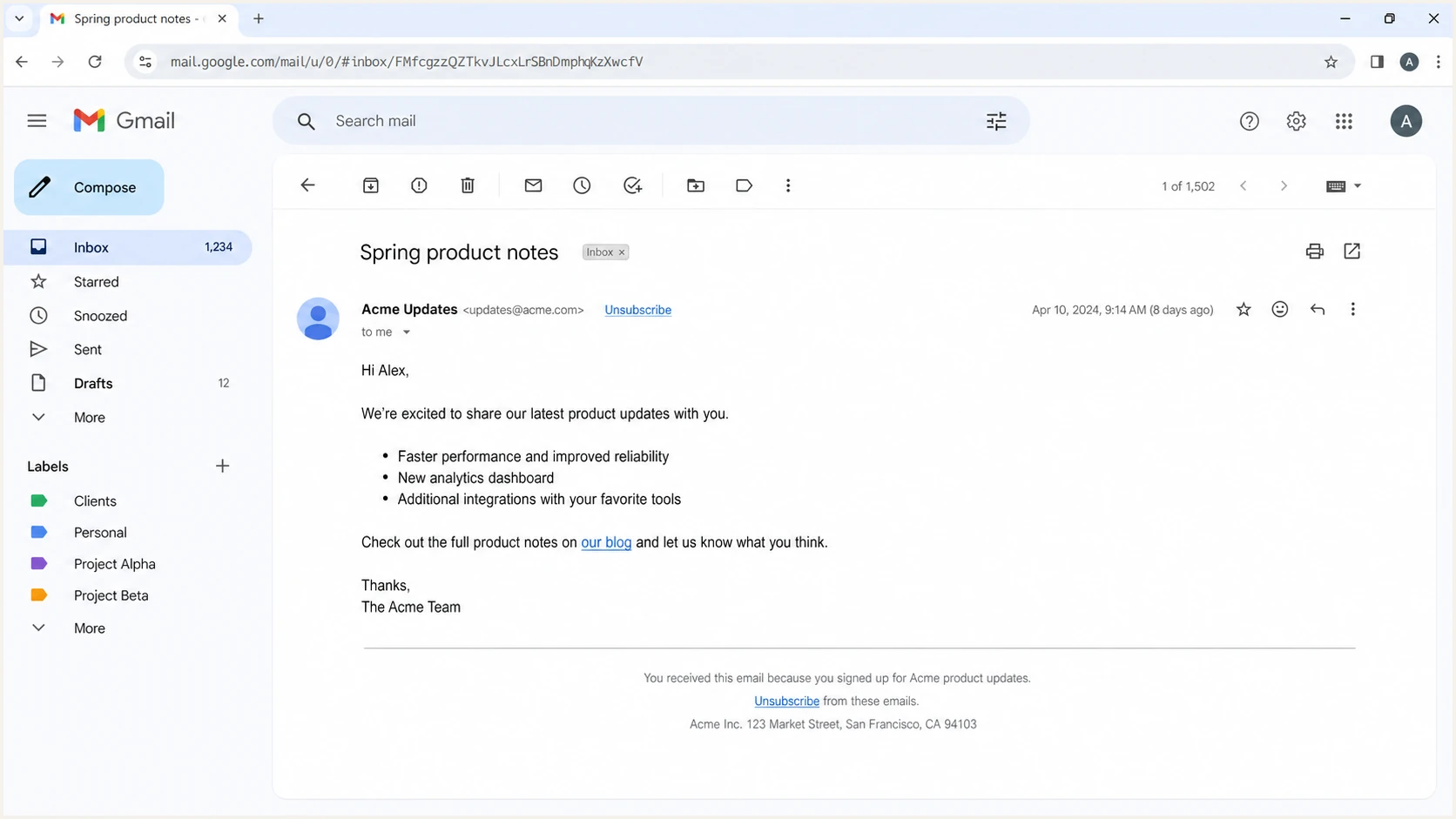The height and width of the screenshot is (819, 1456).
Task: Close the Spring product notes tab
Action: pos(222,18)
